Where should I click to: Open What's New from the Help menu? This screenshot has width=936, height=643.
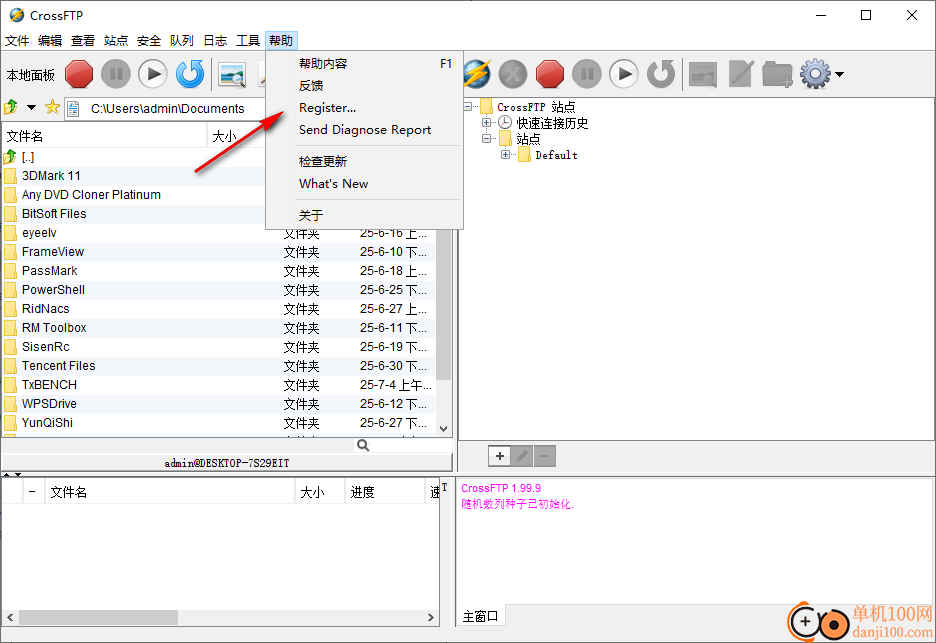click(x=364, y=183)
